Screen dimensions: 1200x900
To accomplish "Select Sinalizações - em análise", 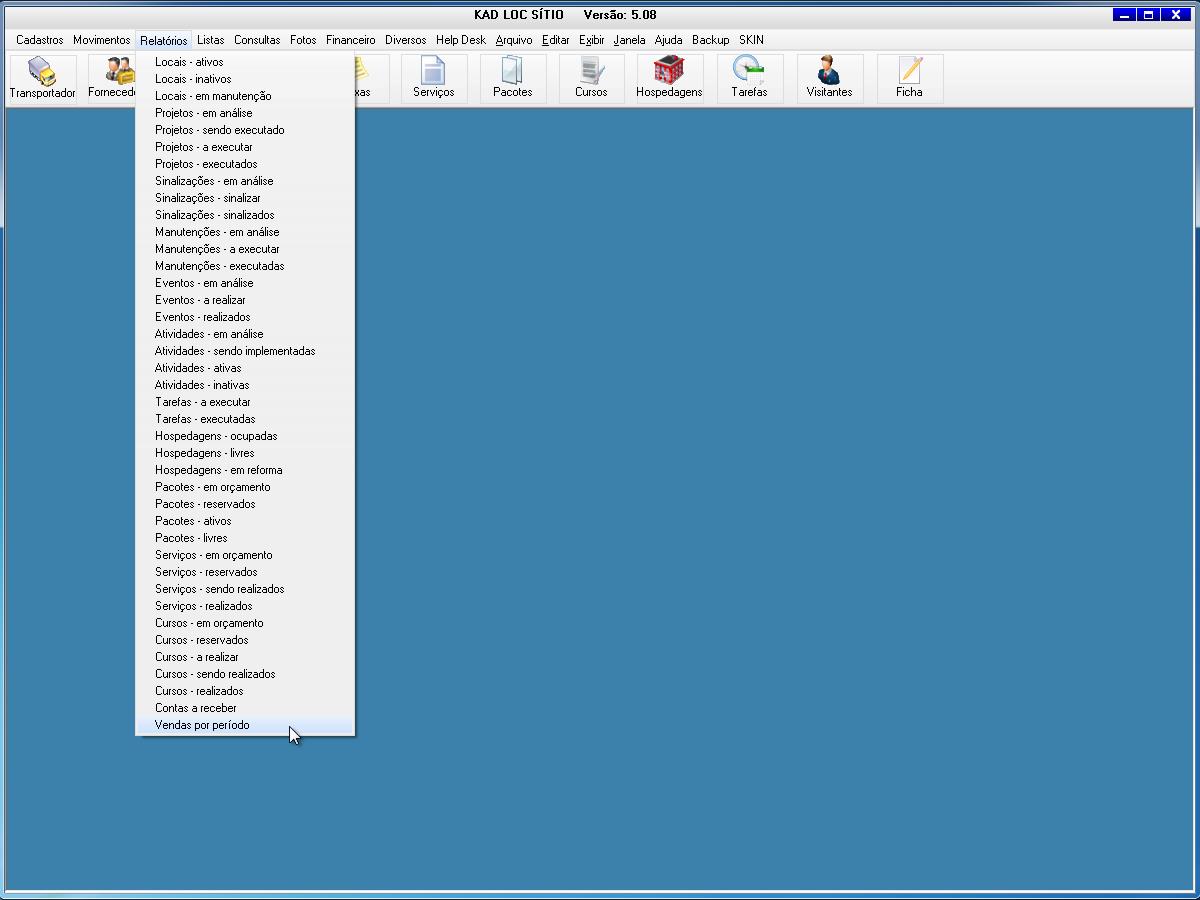I will coord(245,181).
